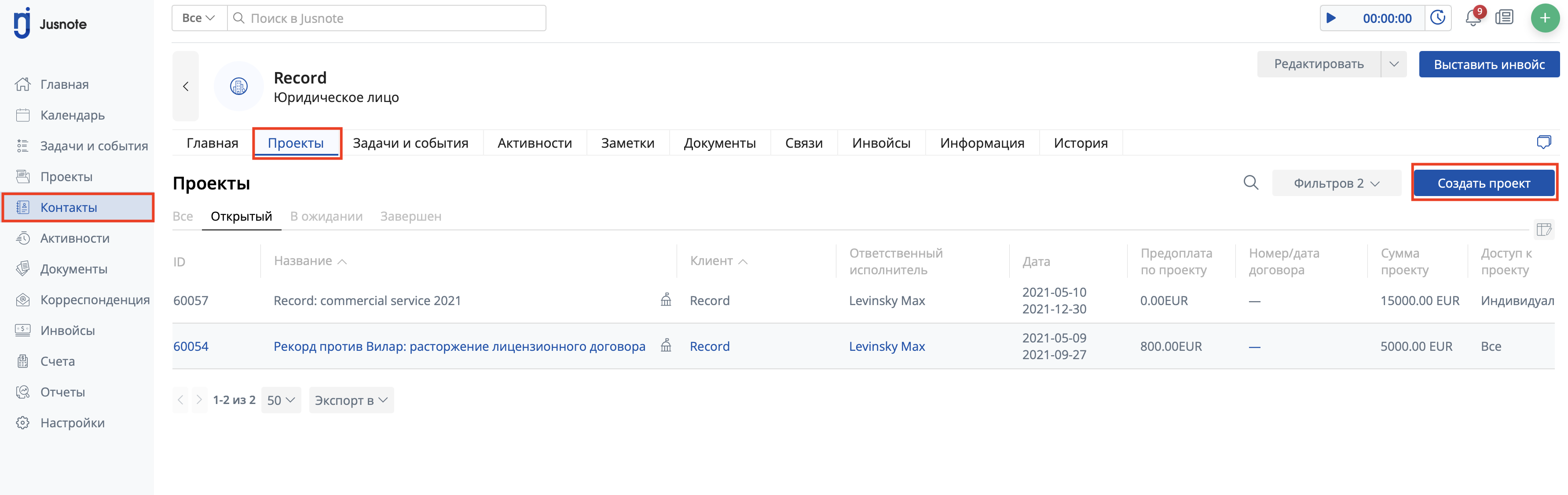
Task: Open Record client link in row 60054
Action: 709,346
